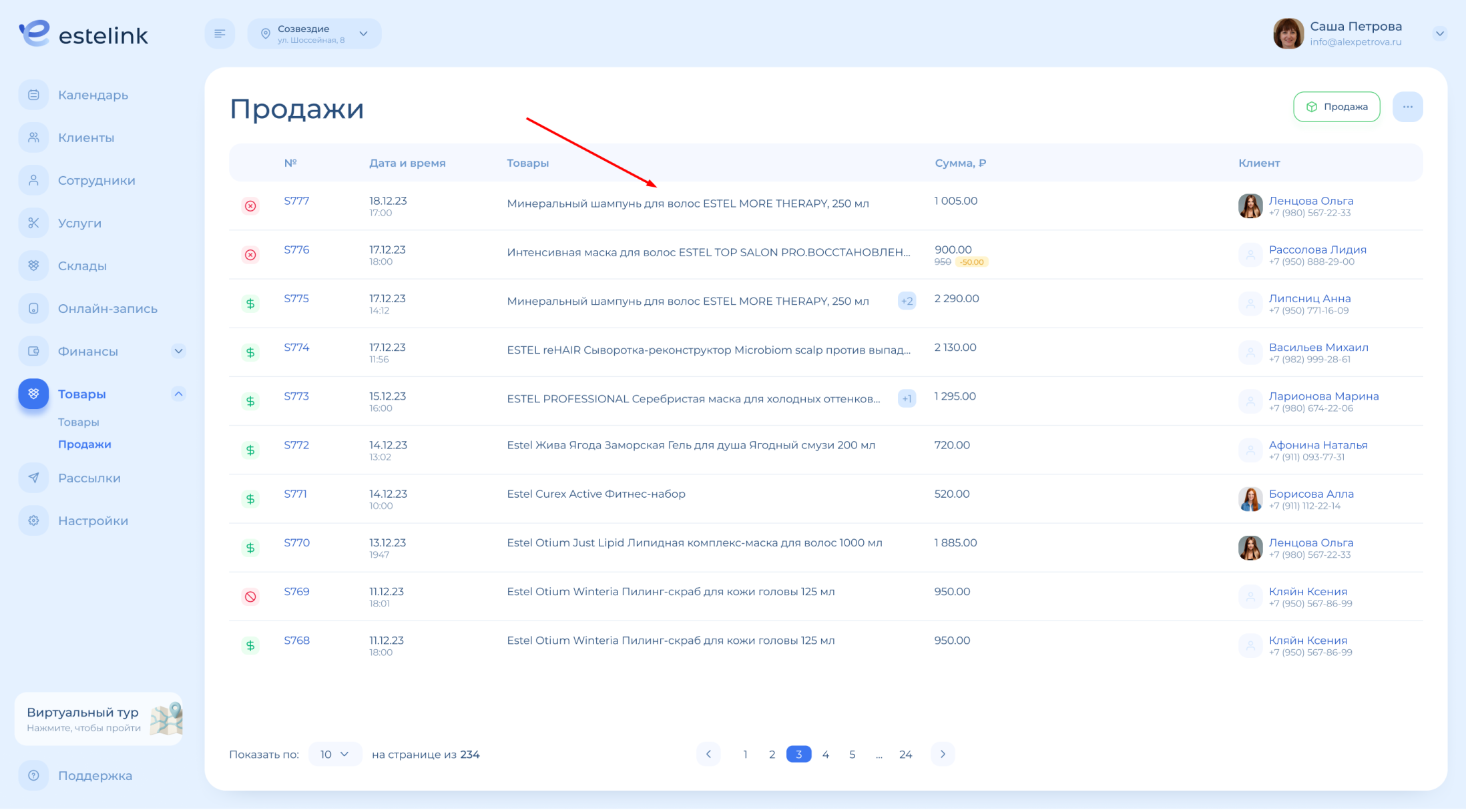The height and width of the screenshot is (812, 1466).
Task: Go to previous page with left arrow
Action: (x=708, y=754)
